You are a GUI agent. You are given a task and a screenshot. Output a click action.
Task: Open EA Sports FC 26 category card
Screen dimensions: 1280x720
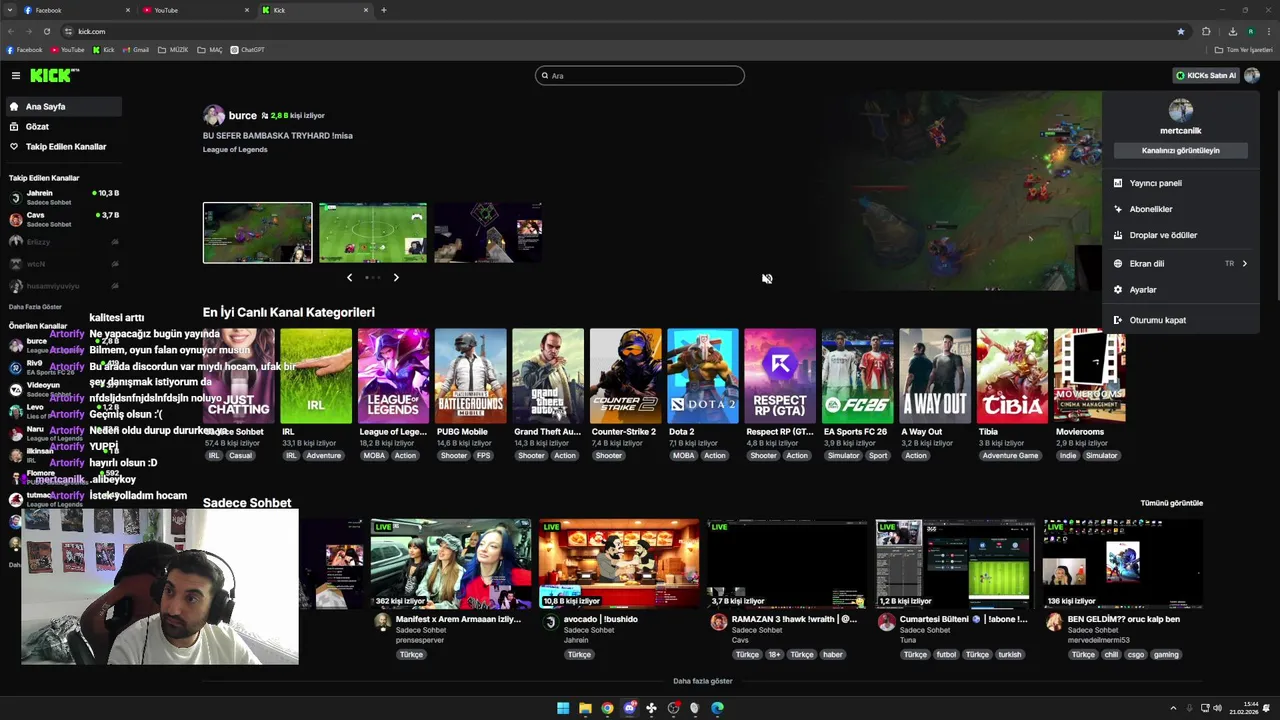pyautogui.click(x=857, y=376)
